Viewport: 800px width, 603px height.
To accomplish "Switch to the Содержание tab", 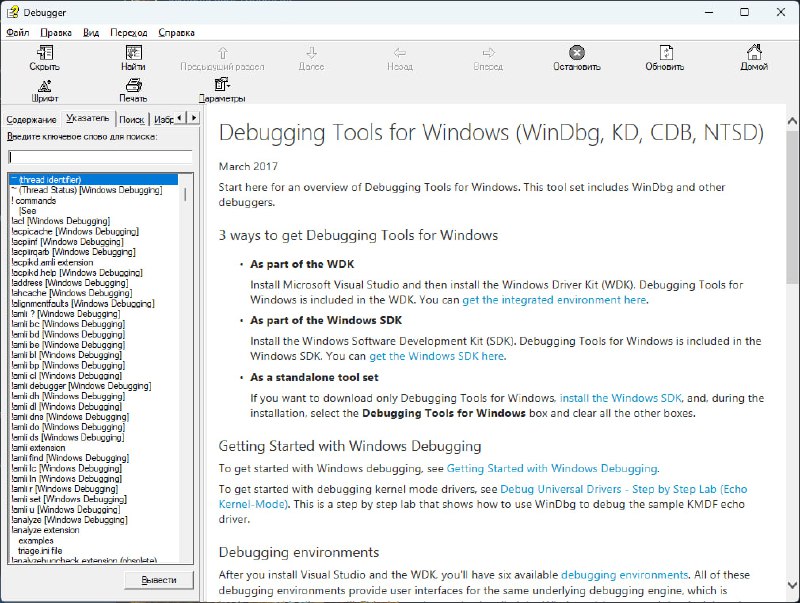I will (x=31, y=119).
